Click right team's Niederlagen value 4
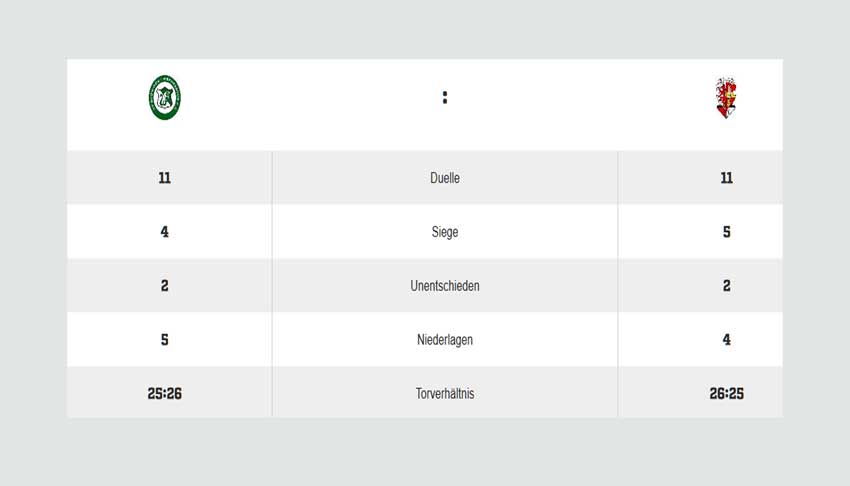Viewport: 850px width, 486px height. [726, 340]
